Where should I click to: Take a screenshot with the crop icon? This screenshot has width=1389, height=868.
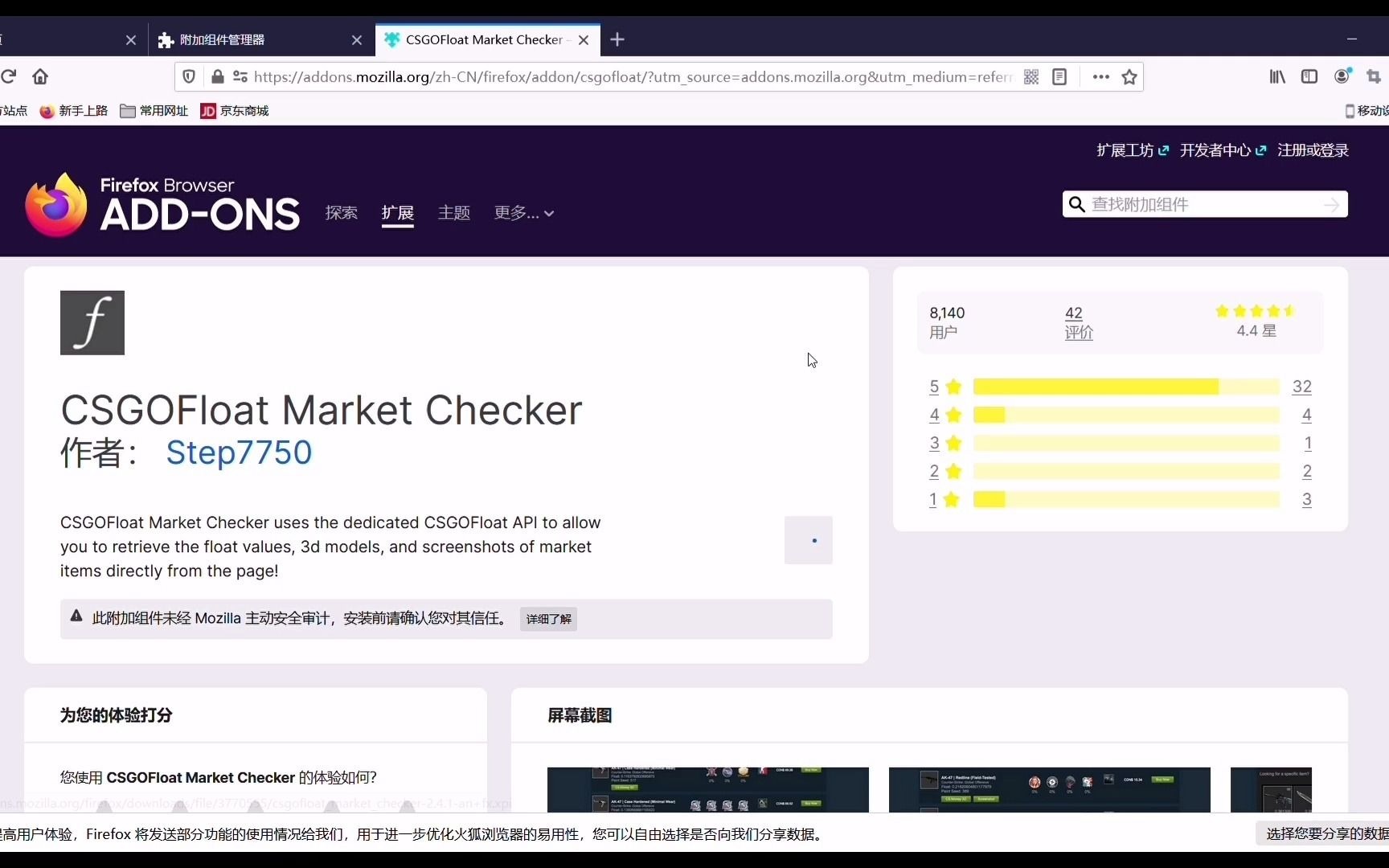tap(1374, 76)
